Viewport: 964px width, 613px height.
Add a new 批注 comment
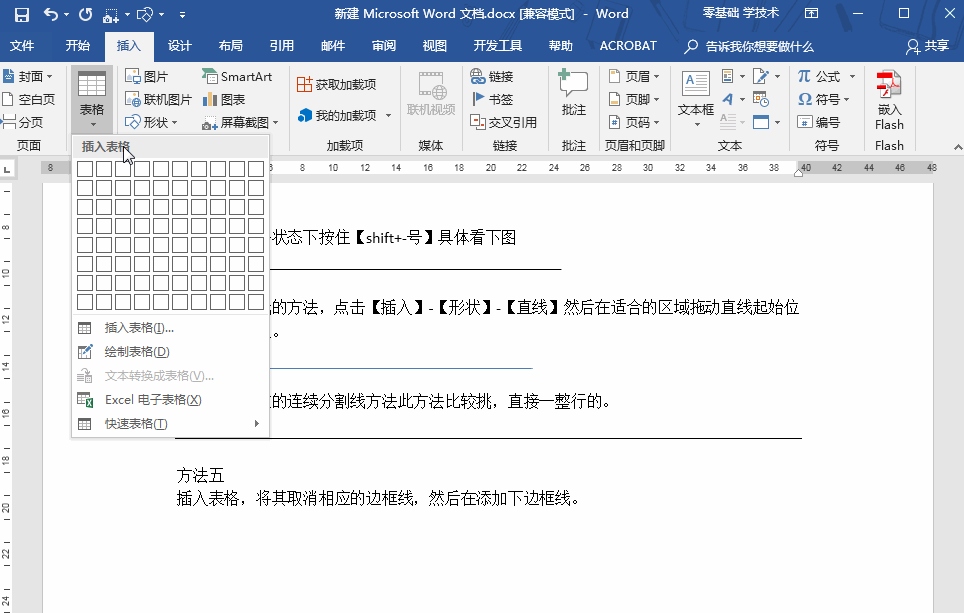click(x=573, y=93)
